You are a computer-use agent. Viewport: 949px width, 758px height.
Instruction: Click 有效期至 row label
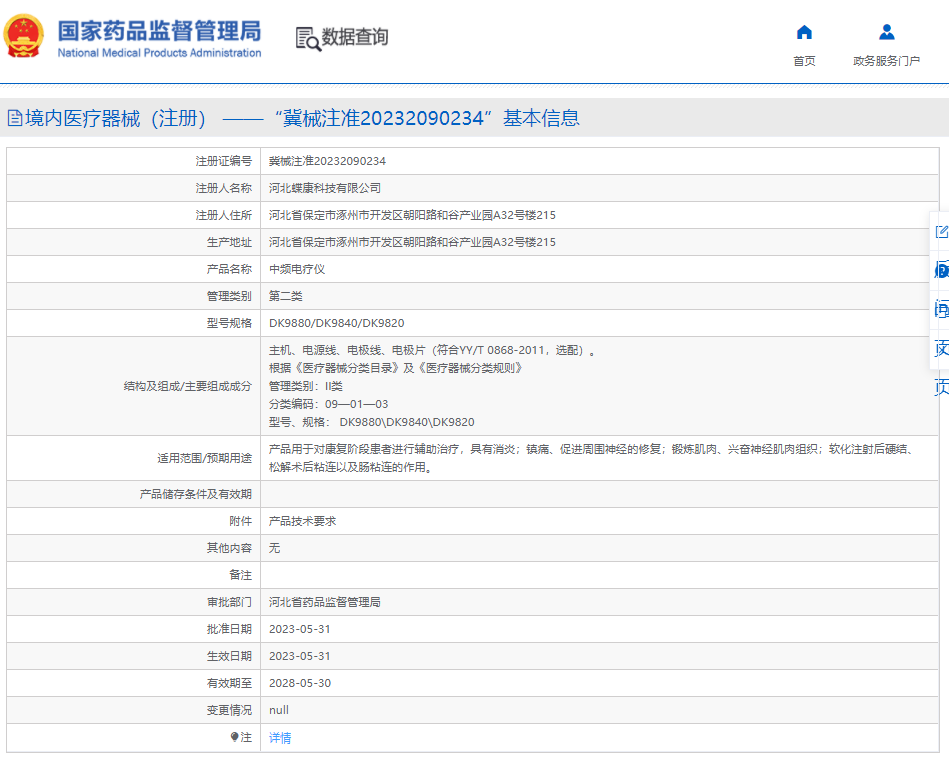pyautogui.click(x=229, y=683)
